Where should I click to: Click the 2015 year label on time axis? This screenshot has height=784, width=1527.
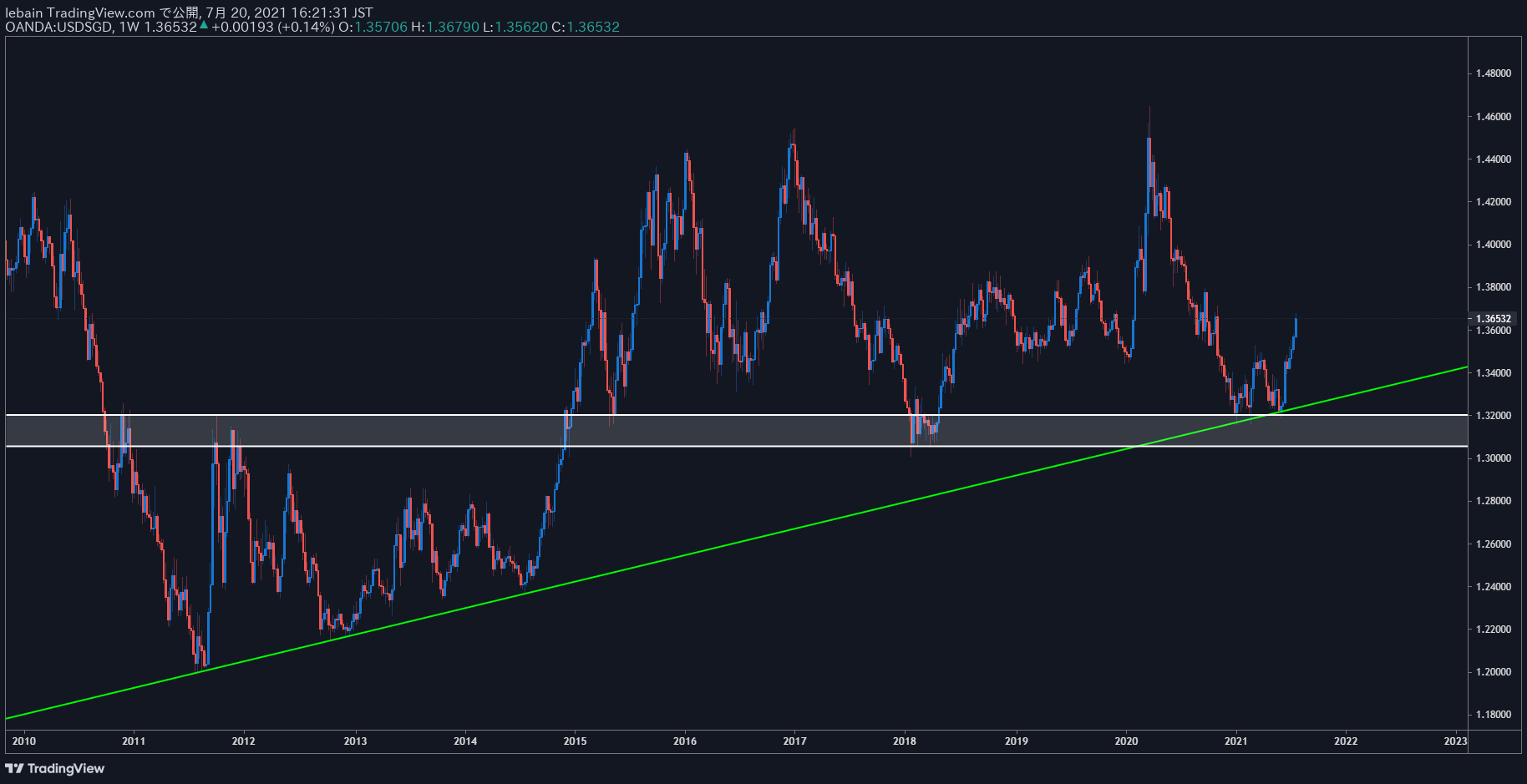pyautogui.click(x=575, y=741)
